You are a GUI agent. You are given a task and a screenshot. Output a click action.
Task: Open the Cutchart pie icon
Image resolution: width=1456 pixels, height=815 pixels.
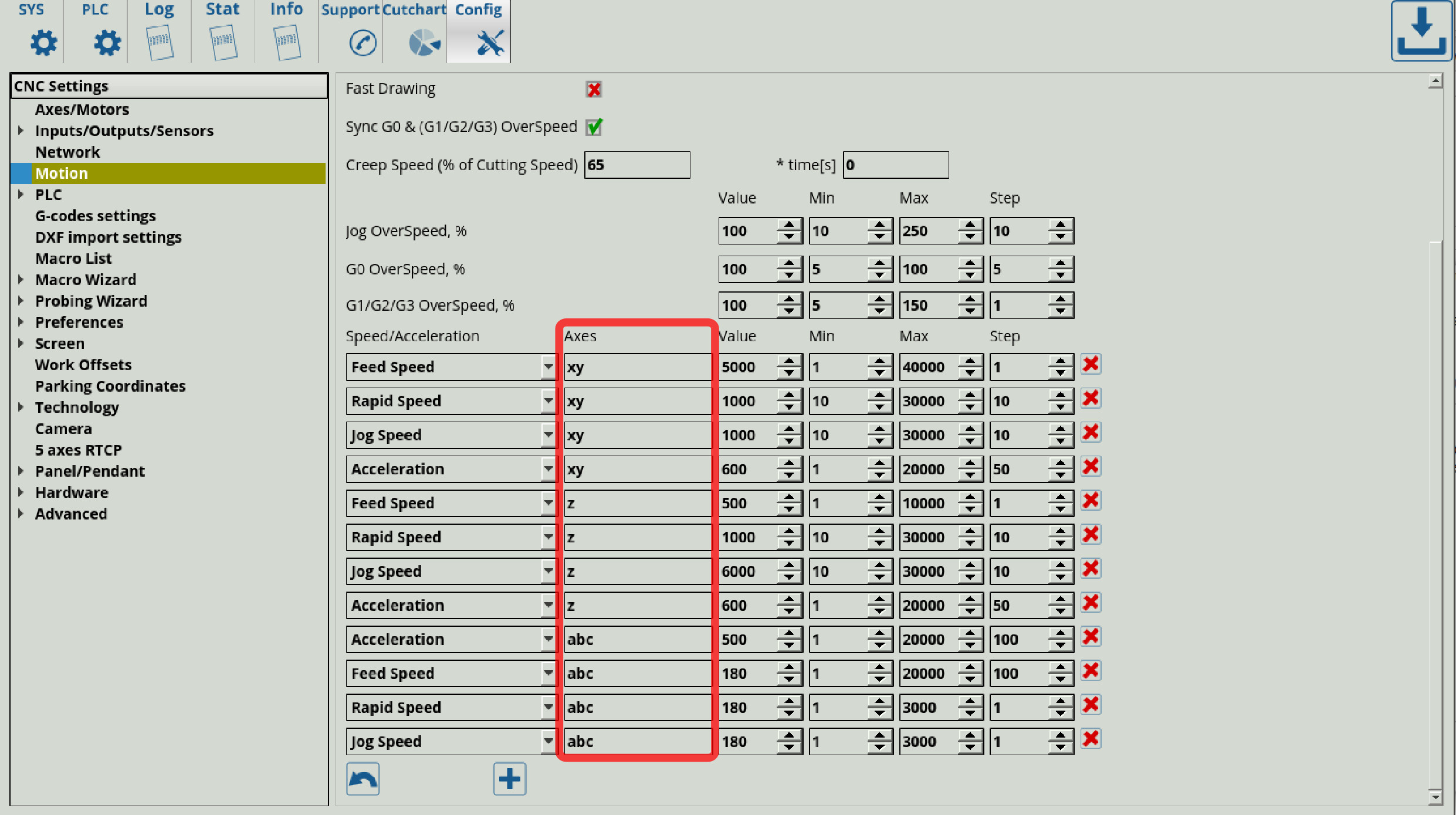[424, 43]
